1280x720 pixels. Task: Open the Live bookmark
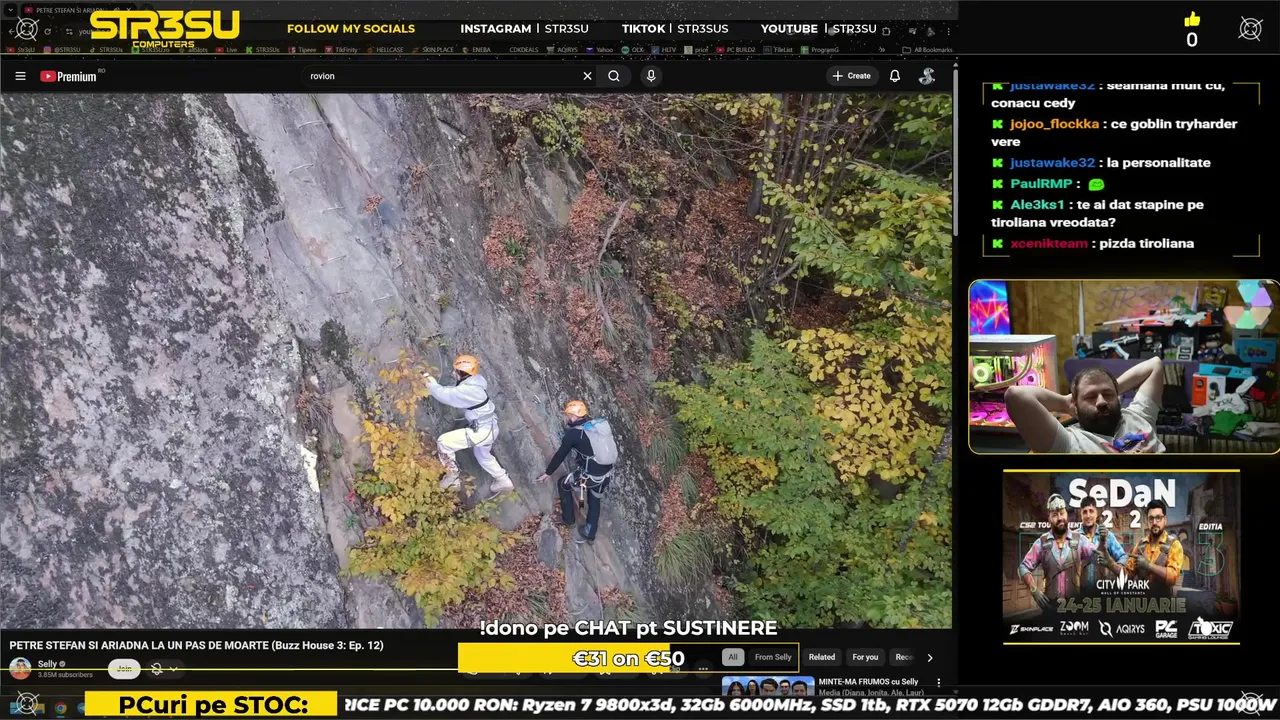[x=226, y=50]
